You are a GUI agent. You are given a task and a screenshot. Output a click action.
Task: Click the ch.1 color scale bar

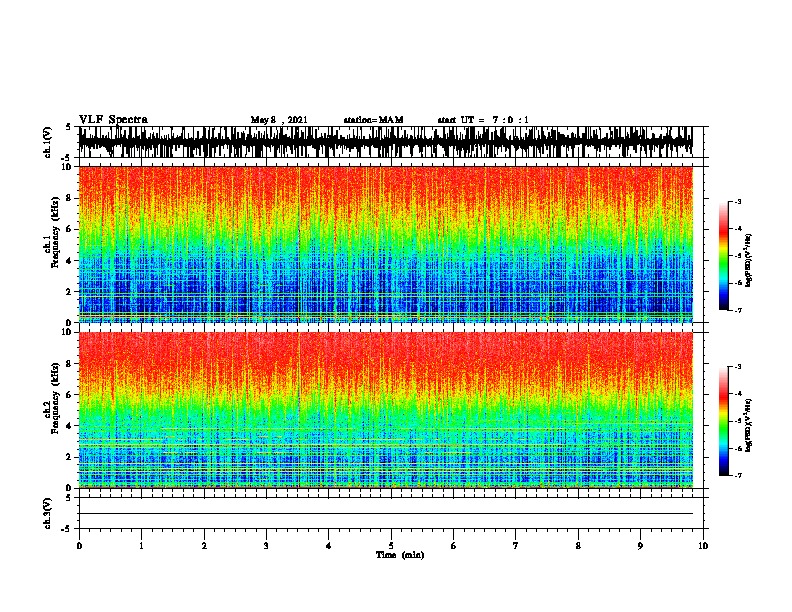[x=724, y=256]
